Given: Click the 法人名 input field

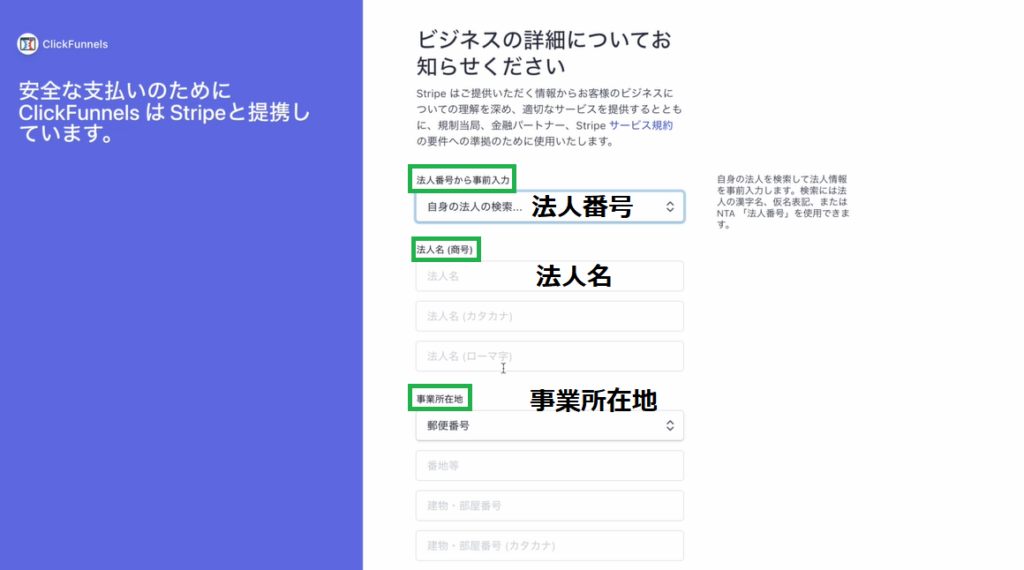Looking at the screenshot, I should (x=550, y=276).
